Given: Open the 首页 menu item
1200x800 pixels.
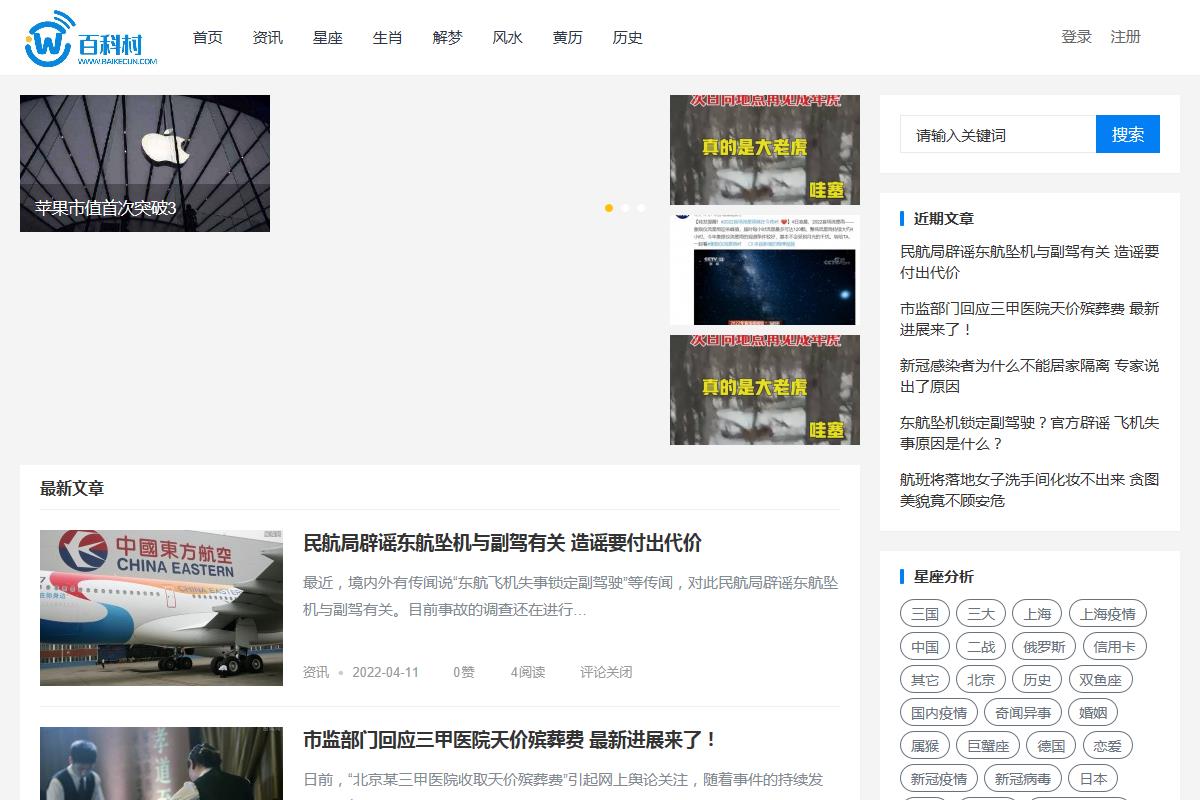Looking at the screenshot, I should pos(208,37).
